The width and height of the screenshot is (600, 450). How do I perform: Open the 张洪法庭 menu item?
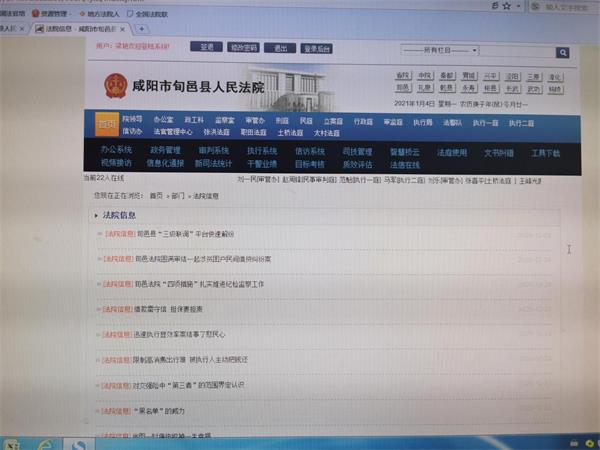click(217, 132)
